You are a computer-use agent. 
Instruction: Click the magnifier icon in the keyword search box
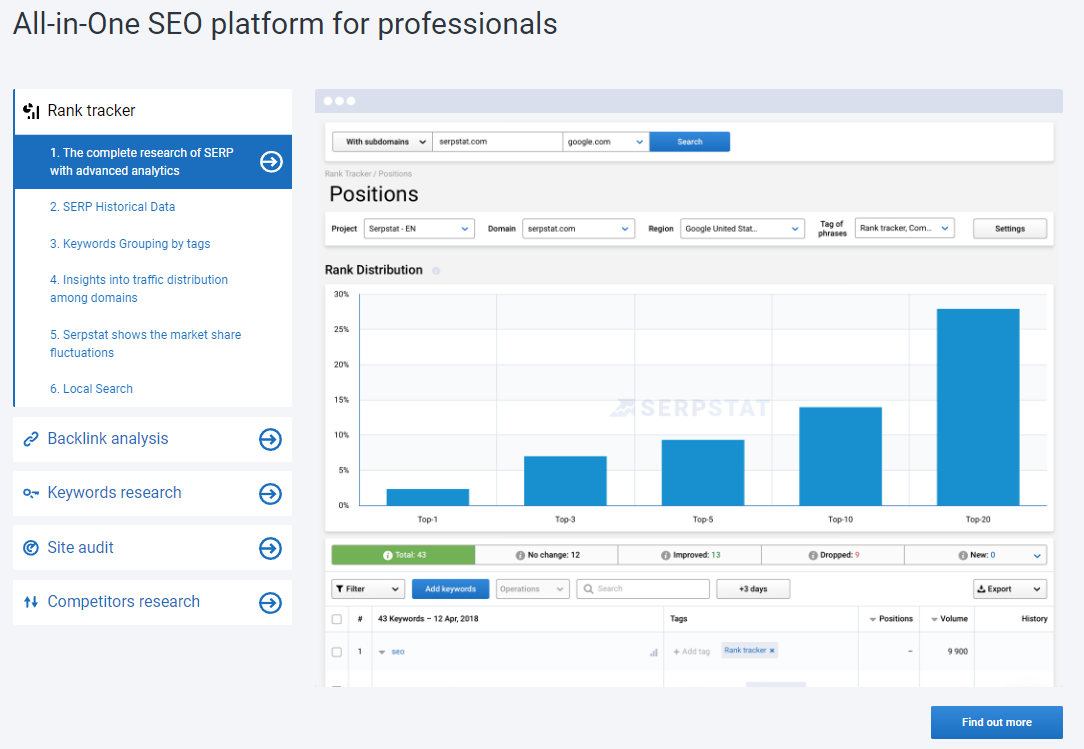pos(591,589)
